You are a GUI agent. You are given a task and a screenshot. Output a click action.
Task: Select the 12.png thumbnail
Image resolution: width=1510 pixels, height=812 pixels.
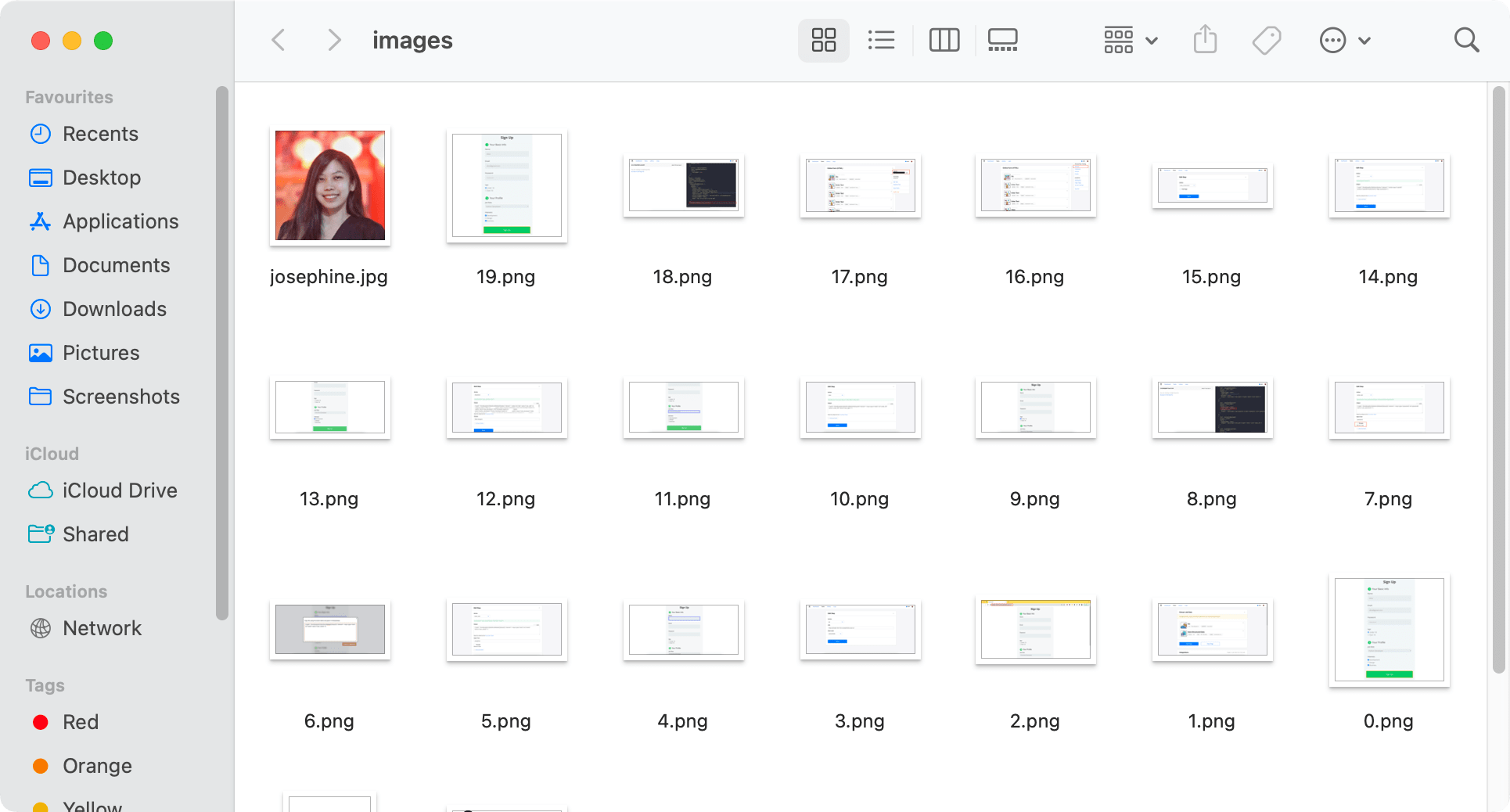(x=507, y=408)
